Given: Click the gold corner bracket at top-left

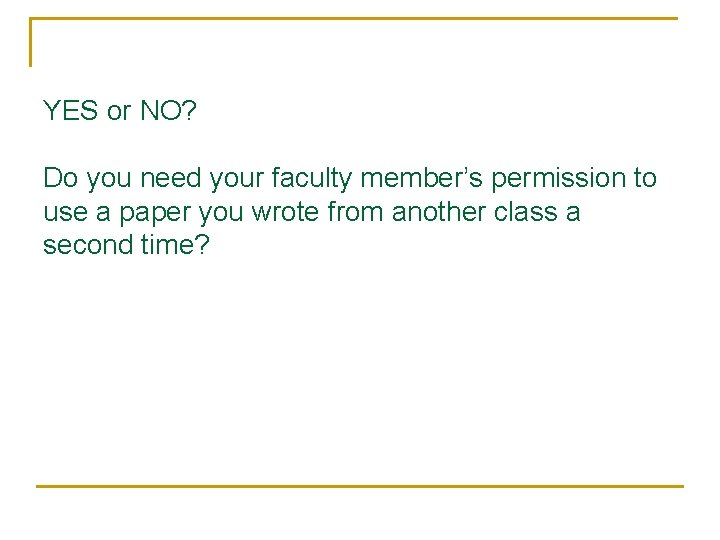Looking at the screenshot, I should [x=32, y=40].
